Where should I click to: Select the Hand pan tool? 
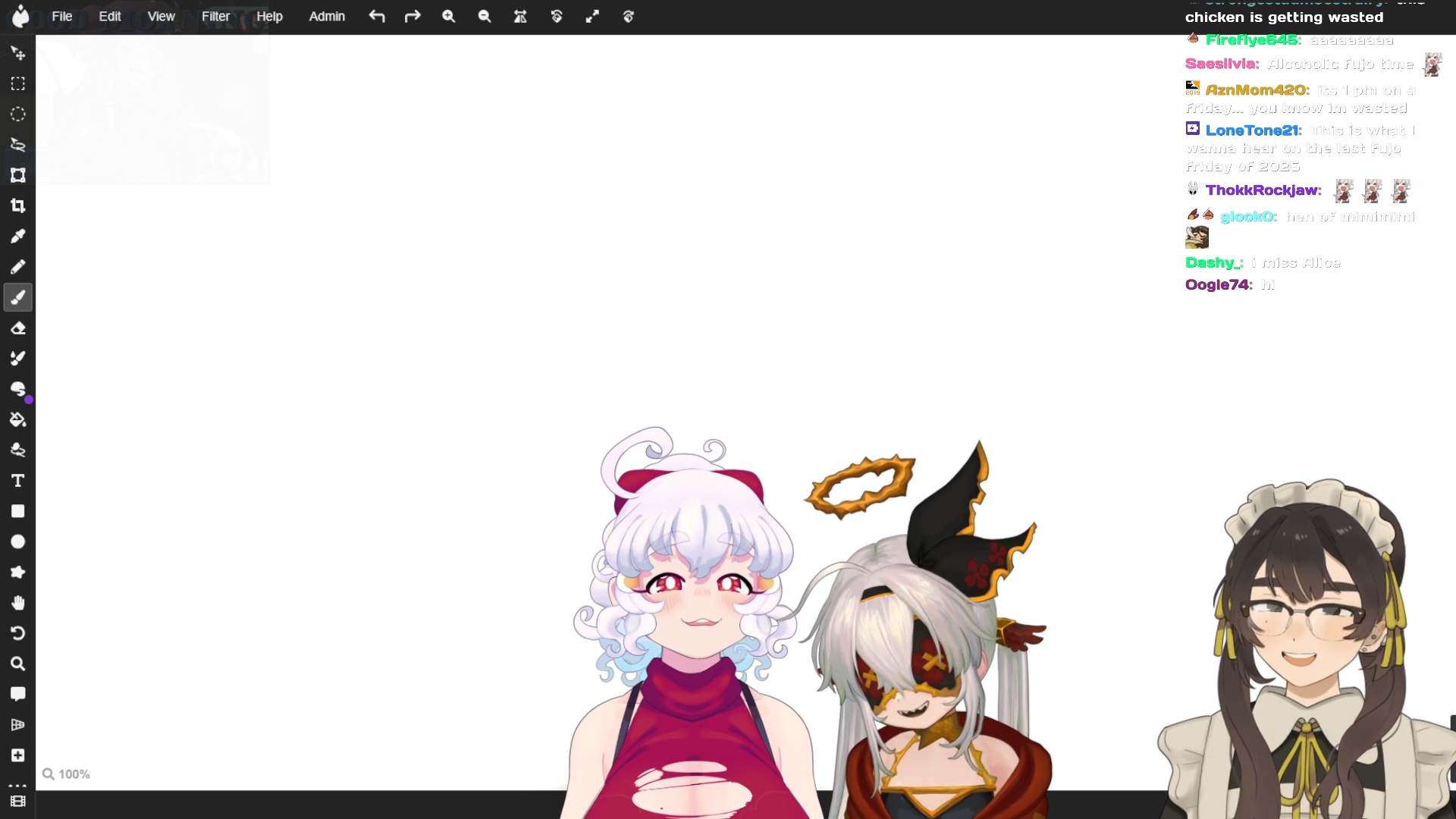coord(18,603)
